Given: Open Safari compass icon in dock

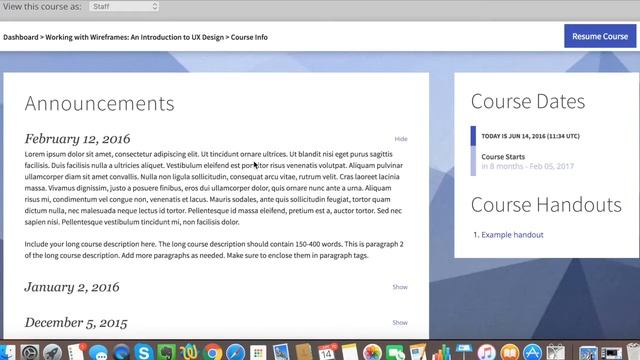Looking at the screenshot, I should pyautogui.click(x=235, y=353).
